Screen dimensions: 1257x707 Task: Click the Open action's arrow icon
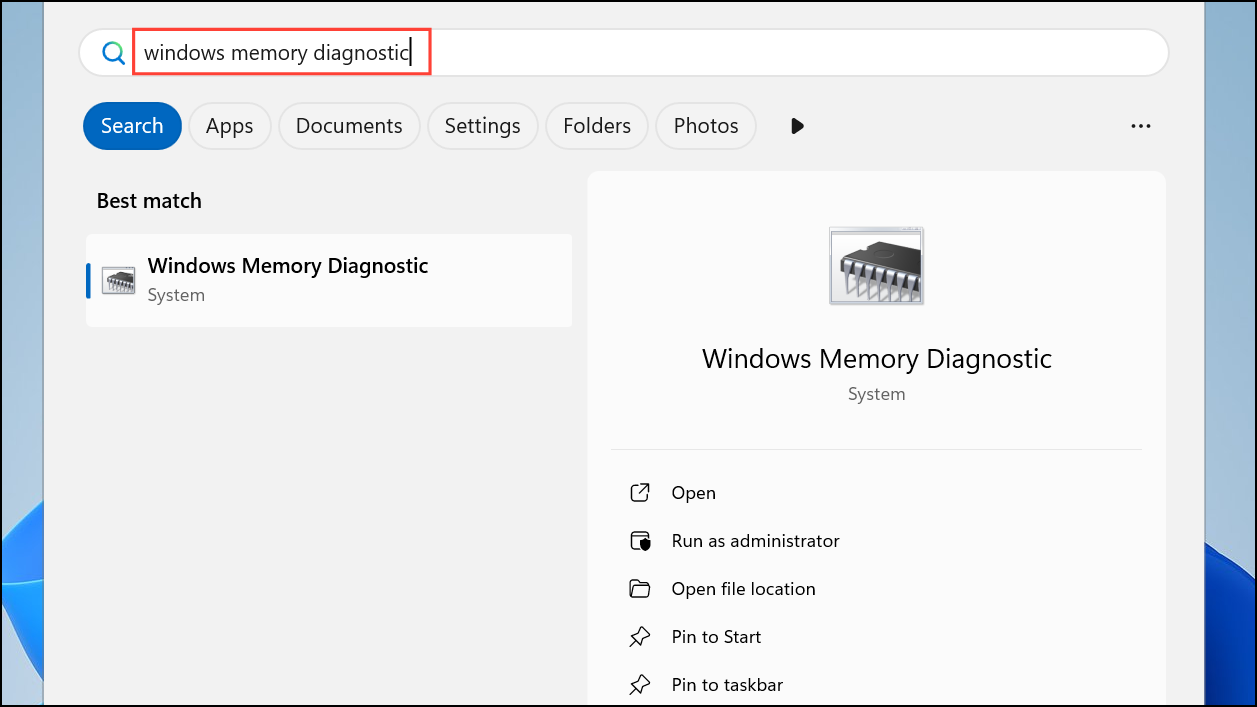[x=640, y=493]
